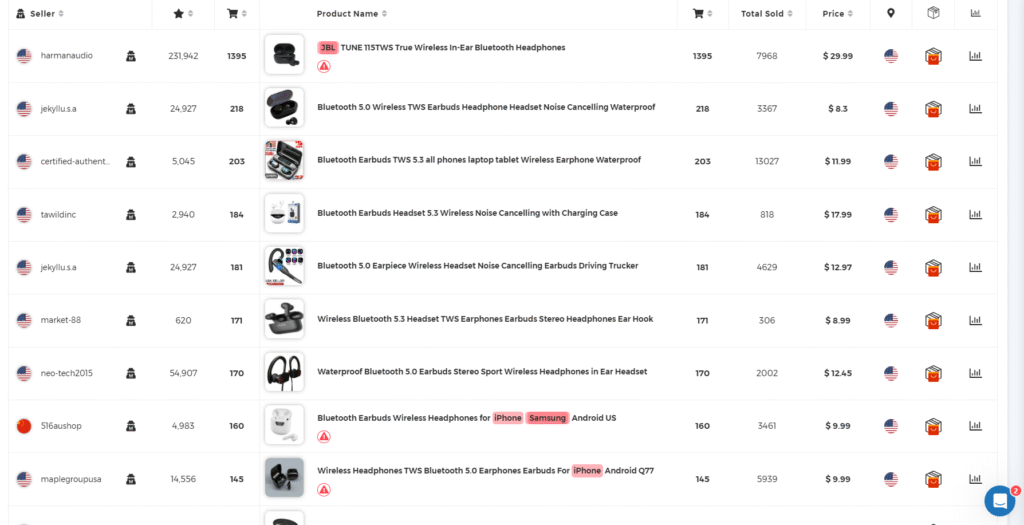
Task: Click the red warning icon under the Q77 earbuds title
Action: click(324, 489)
